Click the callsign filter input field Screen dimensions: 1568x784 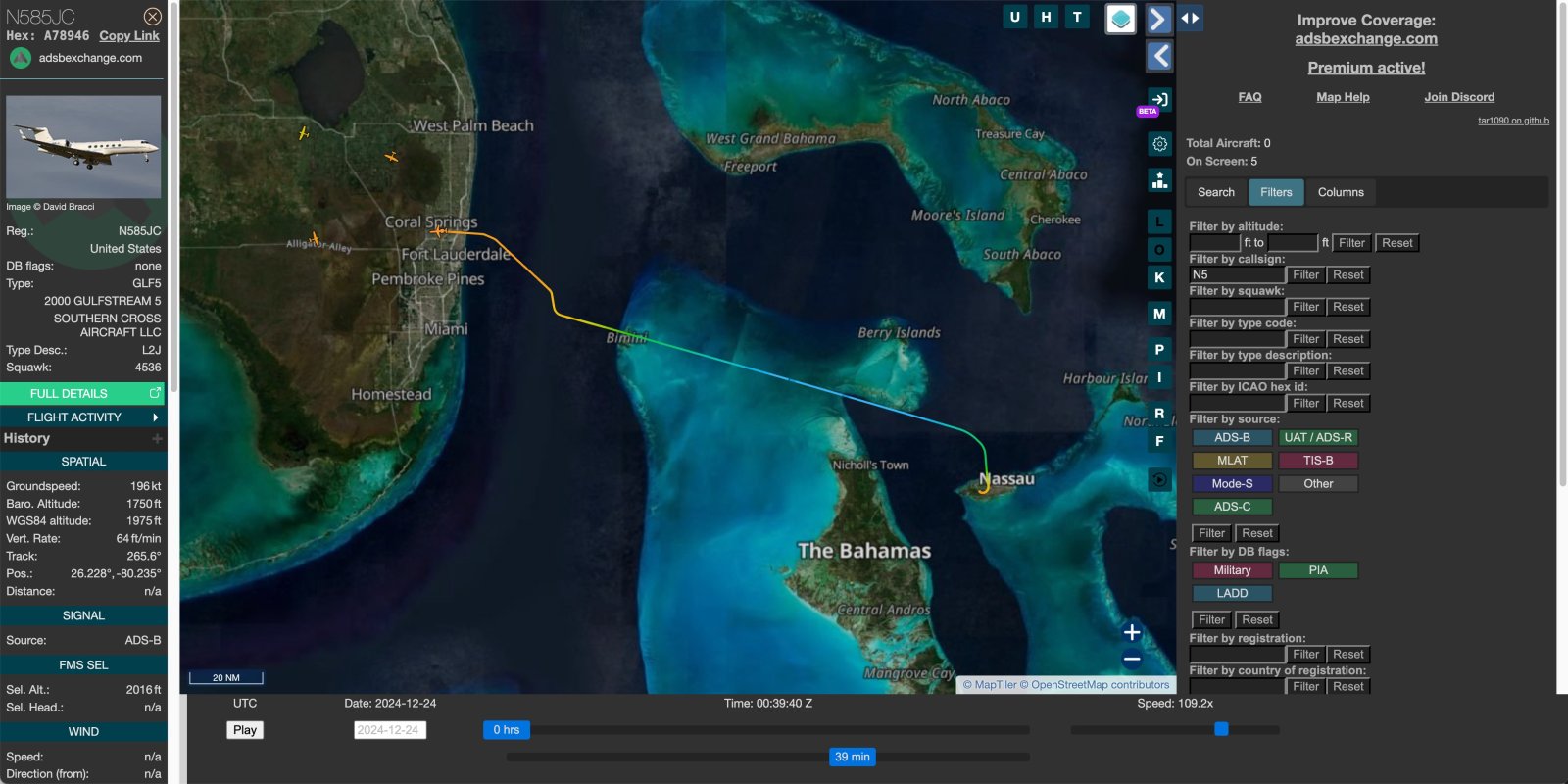click(1235, 275)
